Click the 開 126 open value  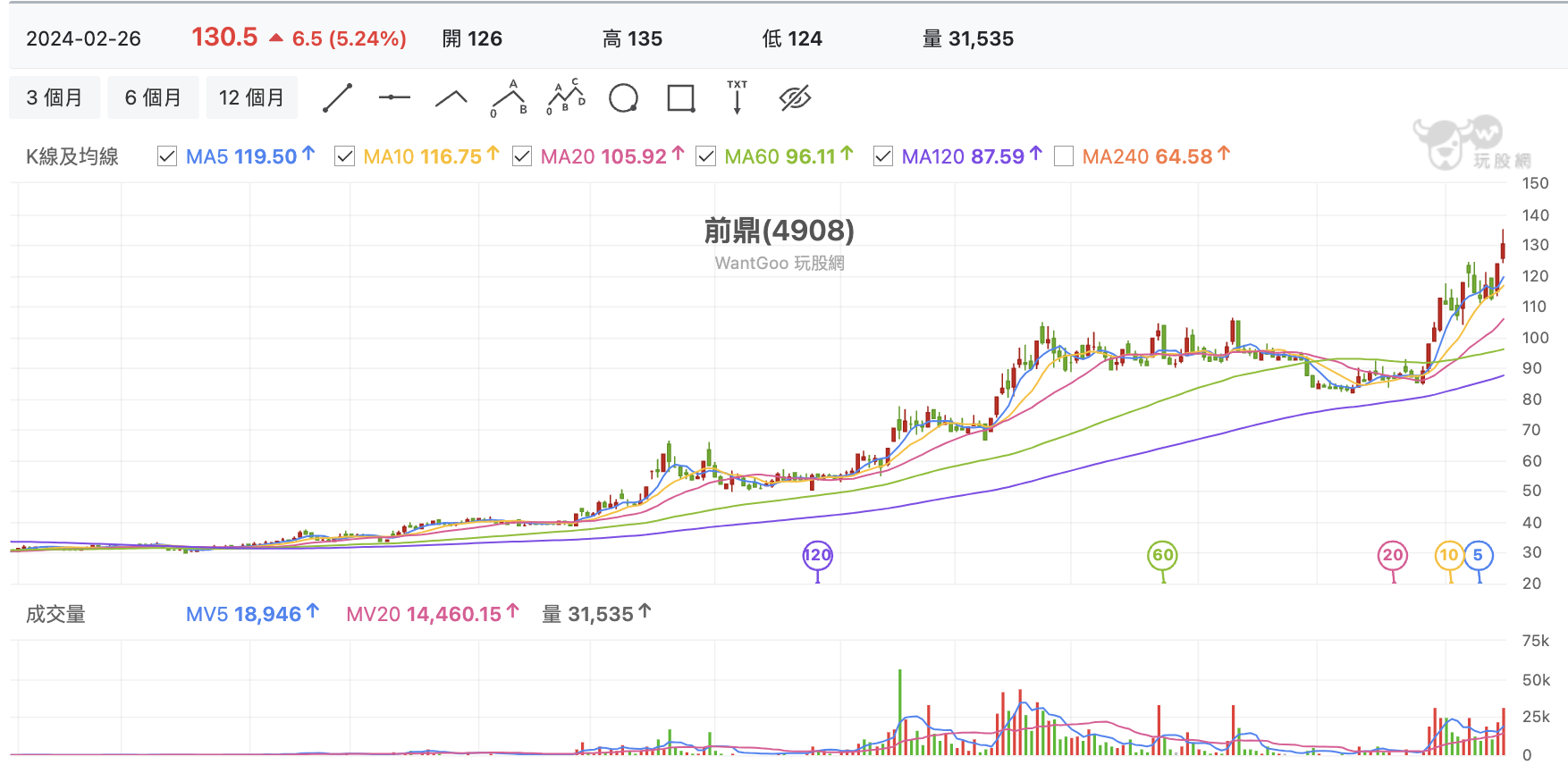472,38
